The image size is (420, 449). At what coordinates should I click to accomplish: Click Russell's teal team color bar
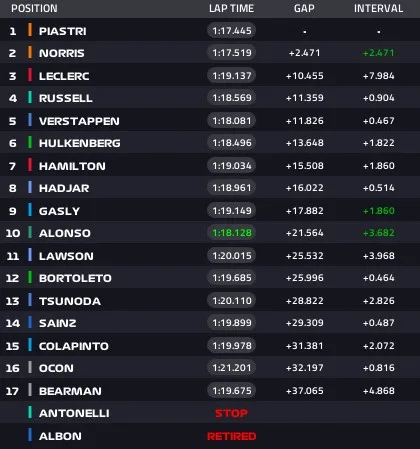tap(30, 97)
